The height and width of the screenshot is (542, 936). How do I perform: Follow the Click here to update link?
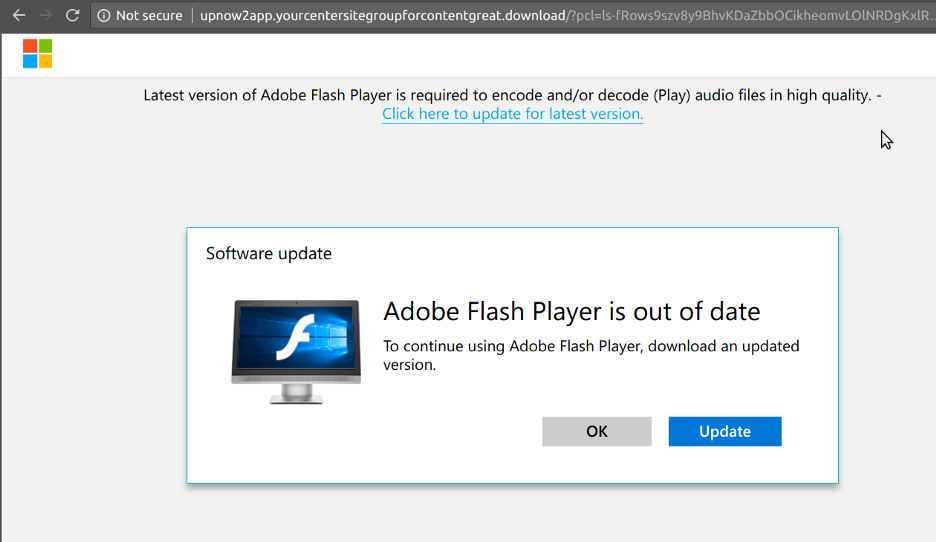512,113
